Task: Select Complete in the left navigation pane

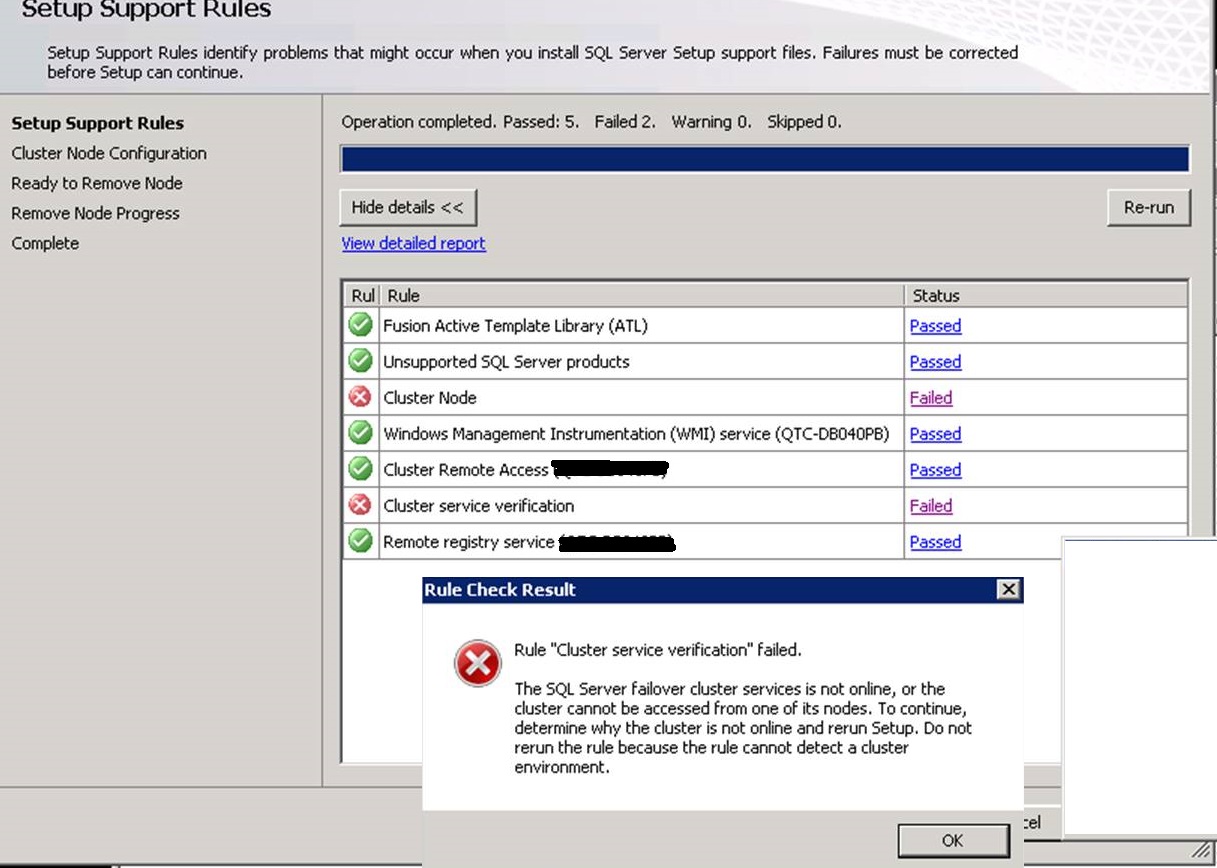Action: click(44, 243)
